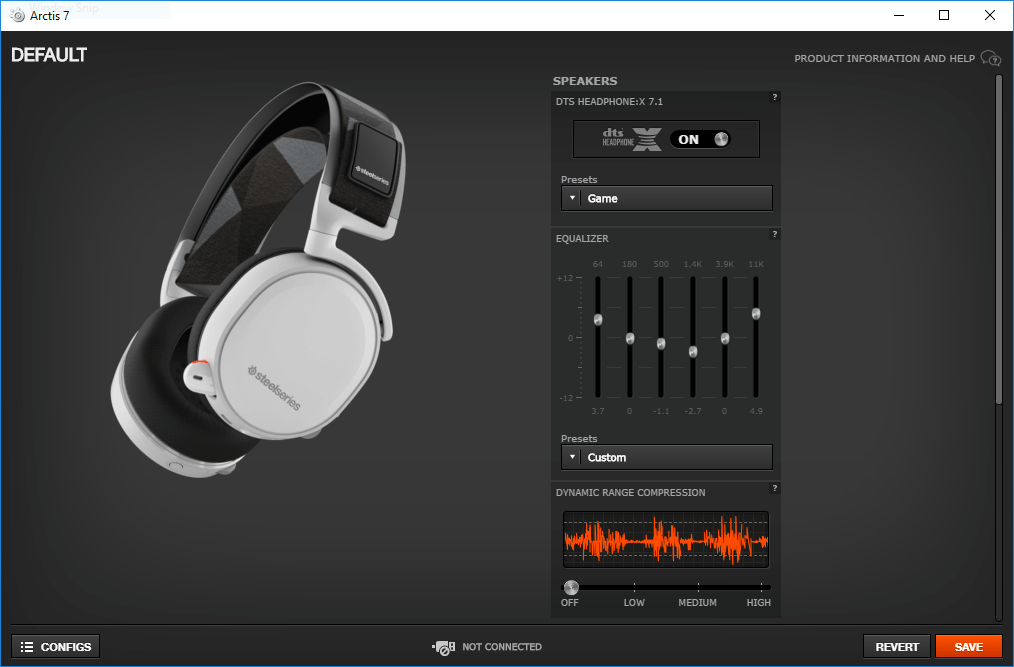The height and width of the screenshot is (667, 1014).
Task: Toggle DTS Headphone:X 7.1 ON switch
Action: (700, 139)
